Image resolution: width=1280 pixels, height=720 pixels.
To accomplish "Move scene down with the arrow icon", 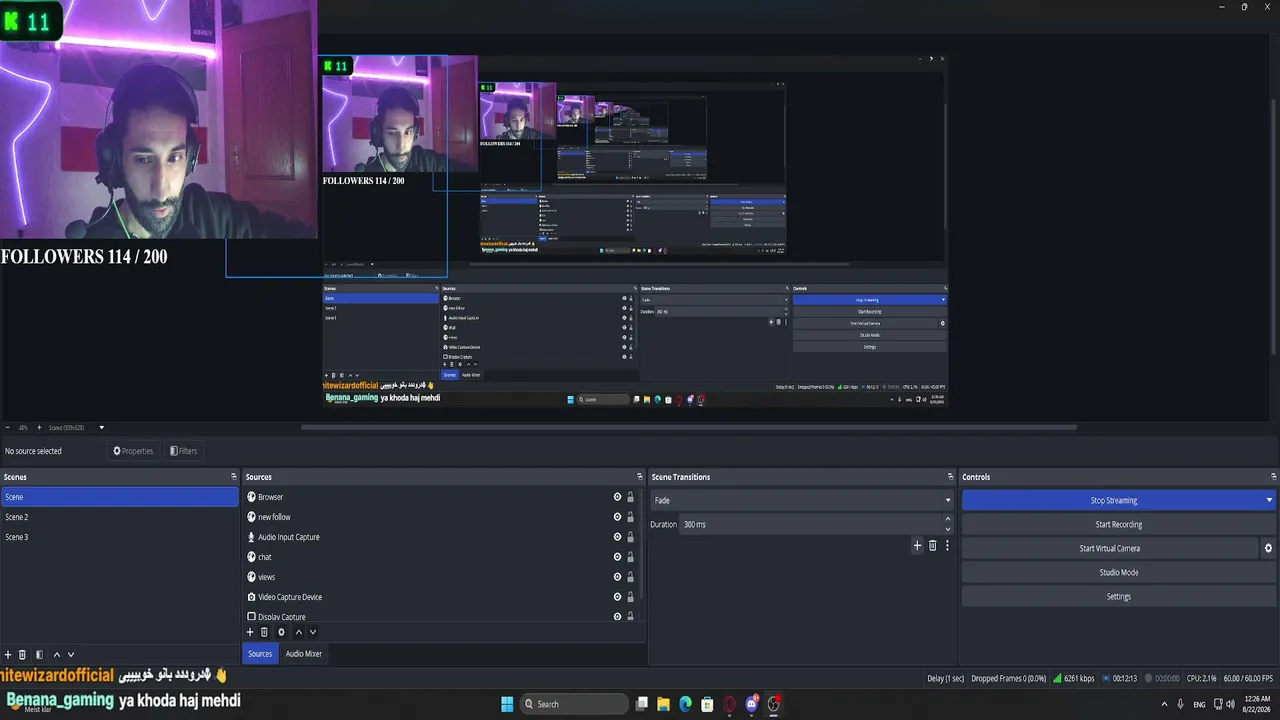I will (70, 655).
